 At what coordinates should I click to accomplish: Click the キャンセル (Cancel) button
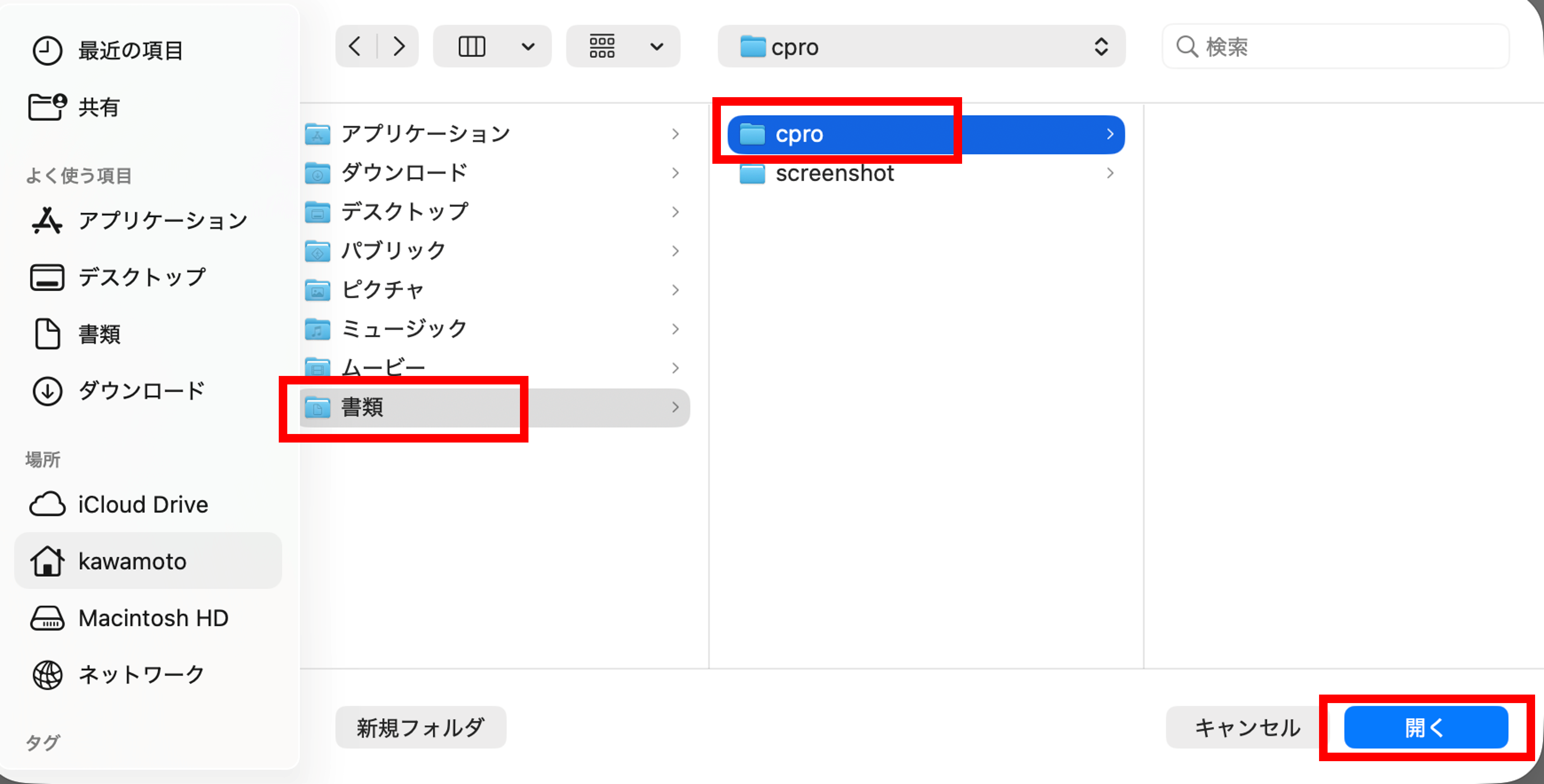(1247, 727)
